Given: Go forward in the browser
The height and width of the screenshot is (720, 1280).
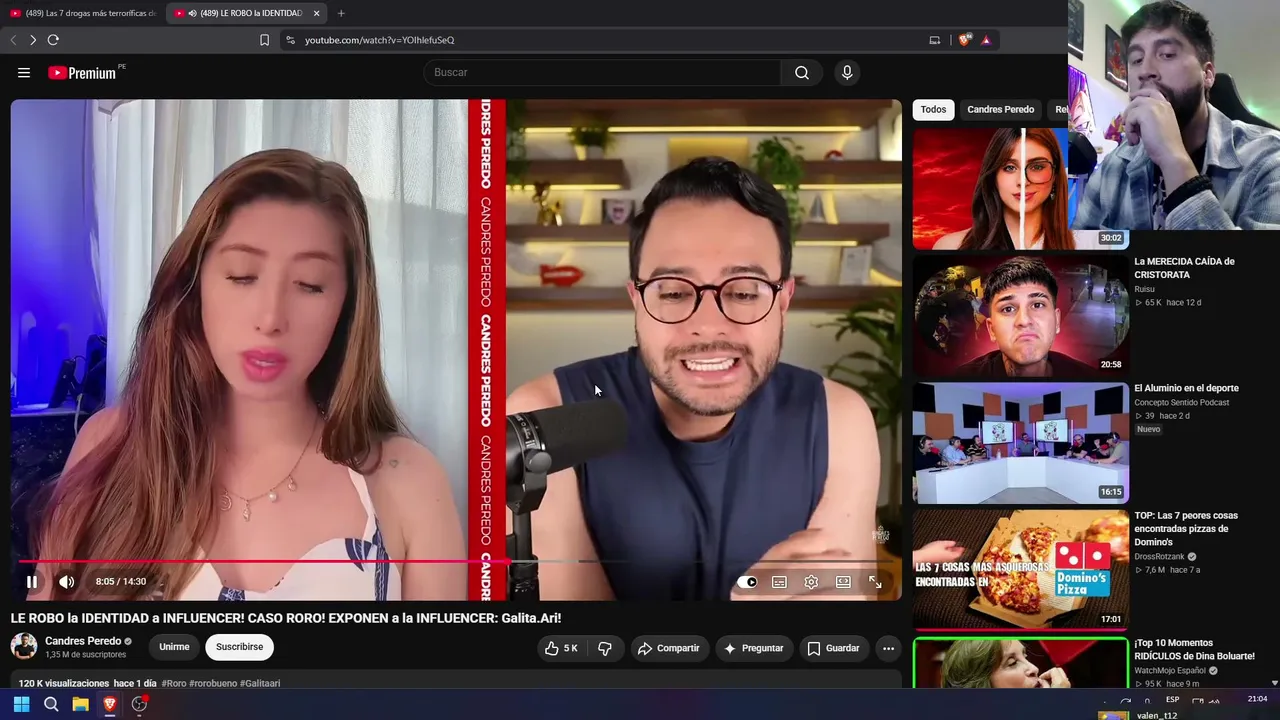Looking at the screenshot, I should pyautogui.click(x=33, y=40).
